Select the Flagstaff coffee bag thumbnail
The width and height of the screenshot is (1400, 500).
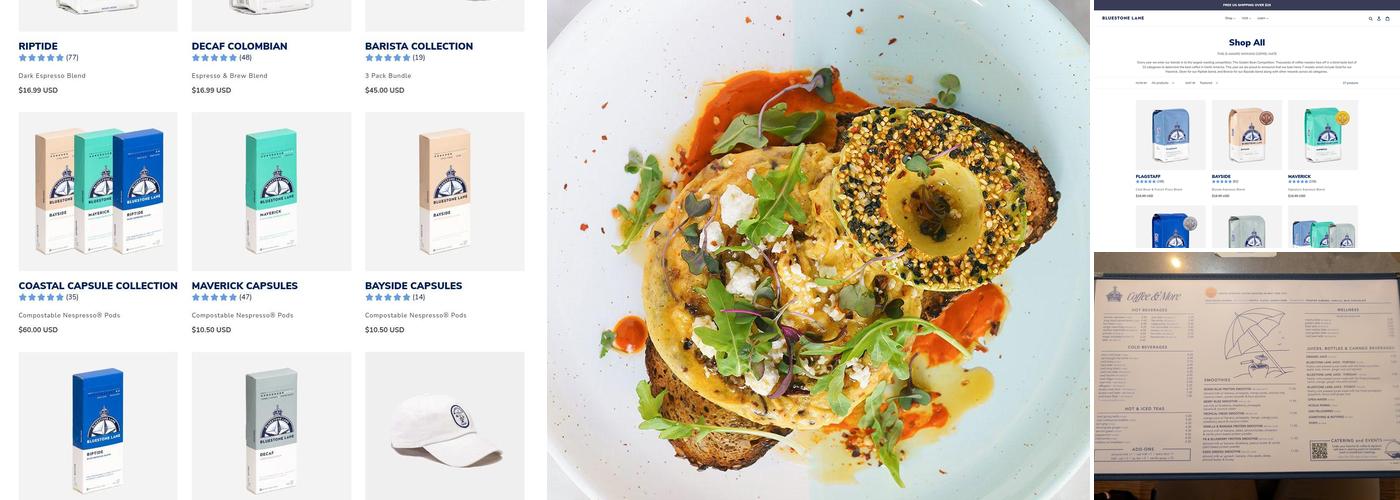click(1171, 135)
